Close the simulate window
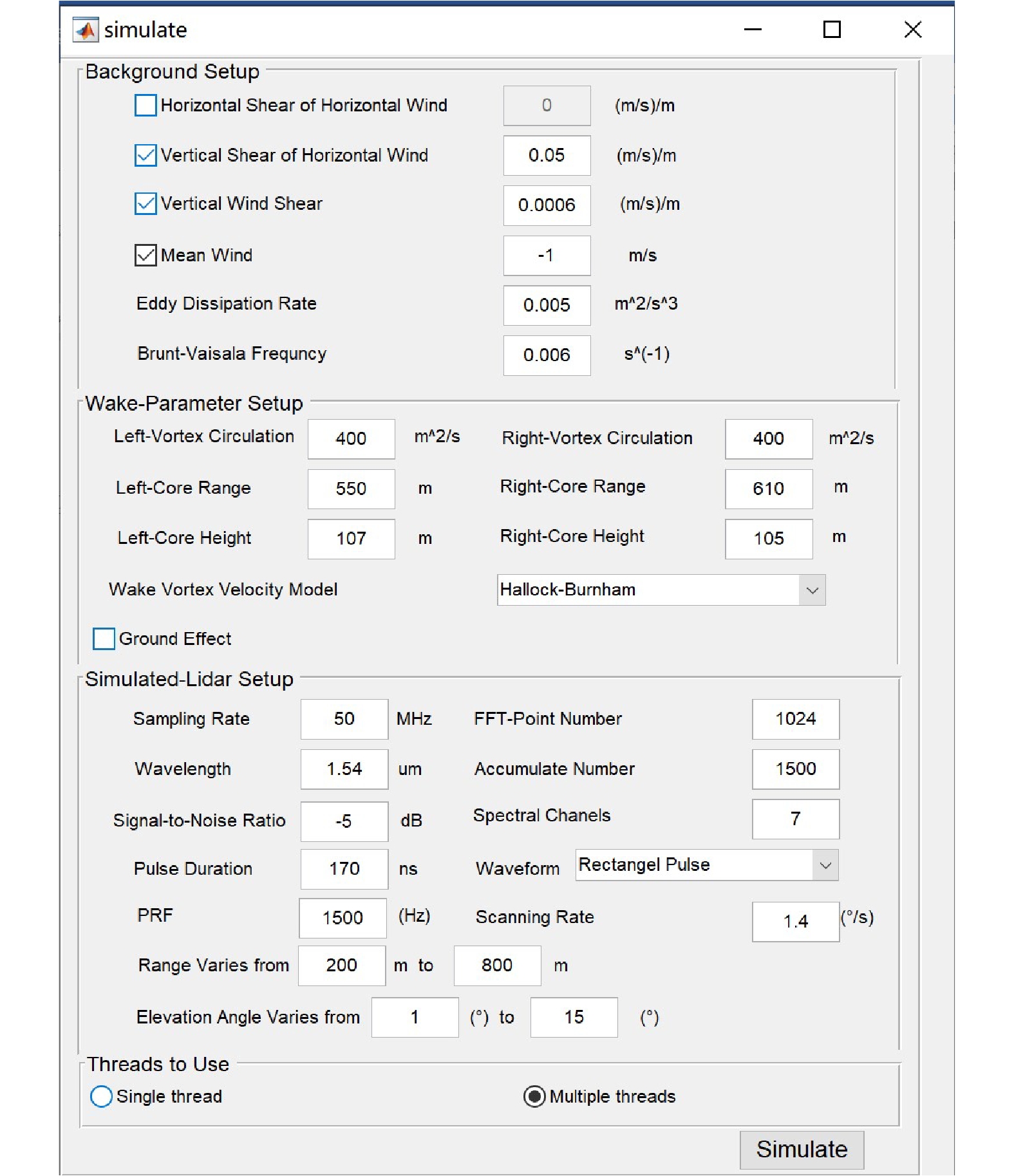 click(x=912, y=30)
